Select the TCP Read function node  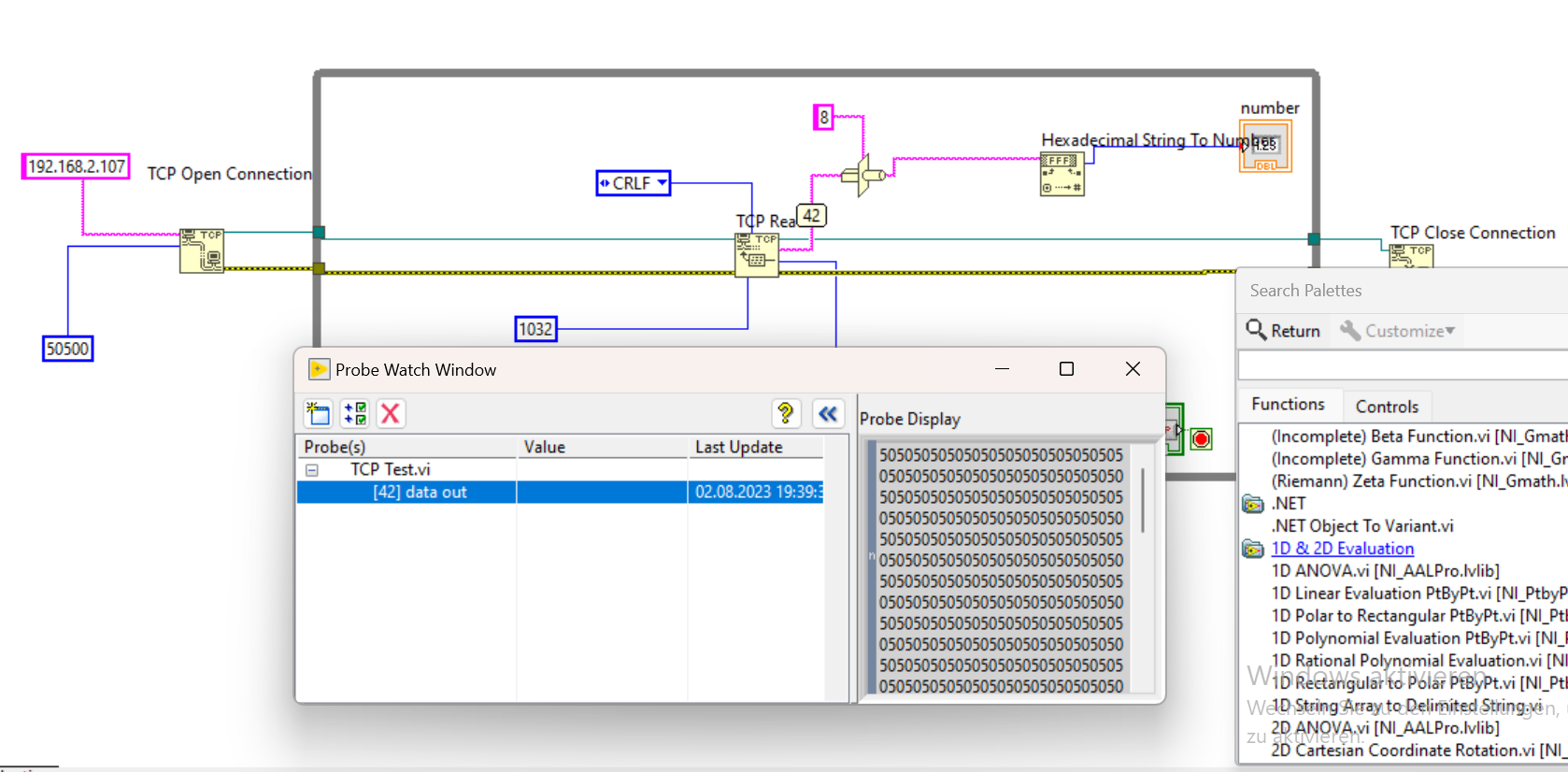click(x=757, y=255)
